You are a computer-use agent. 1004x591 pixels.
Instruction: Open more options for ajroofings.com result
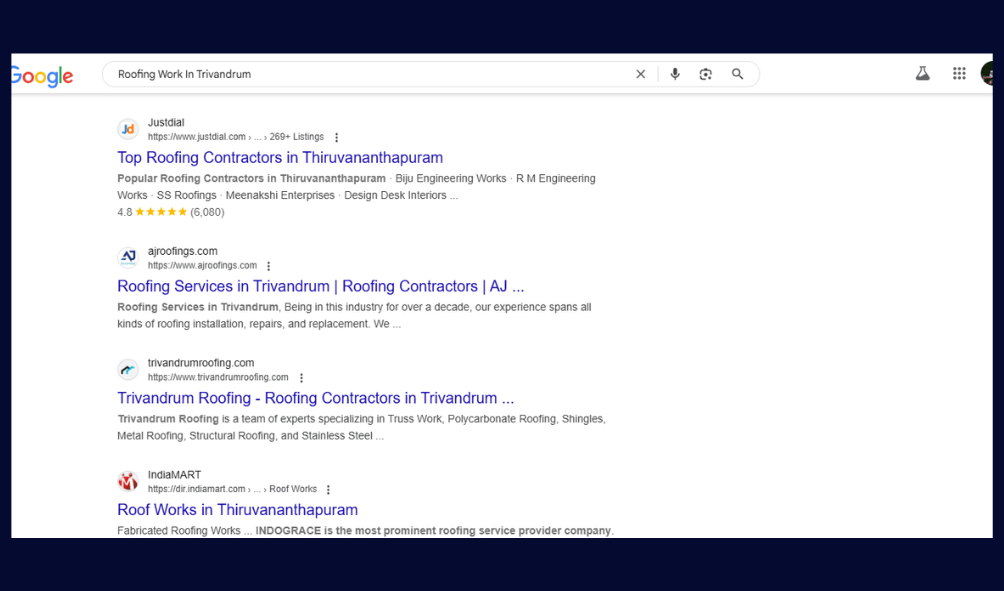pyautogui.click(x=269, y=266)
